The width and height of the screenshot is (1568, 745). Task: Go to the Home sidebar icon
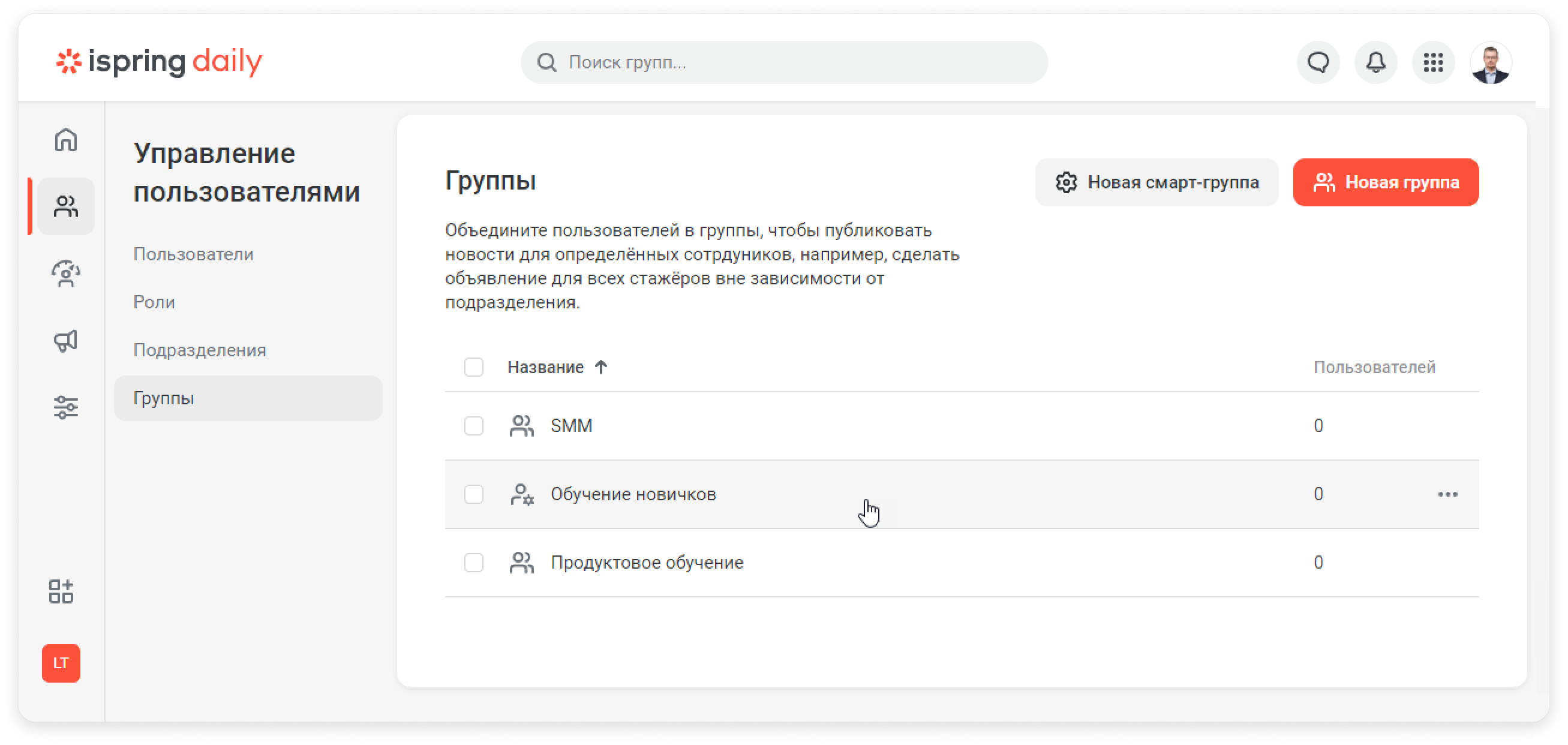click(x=66, y=139)
